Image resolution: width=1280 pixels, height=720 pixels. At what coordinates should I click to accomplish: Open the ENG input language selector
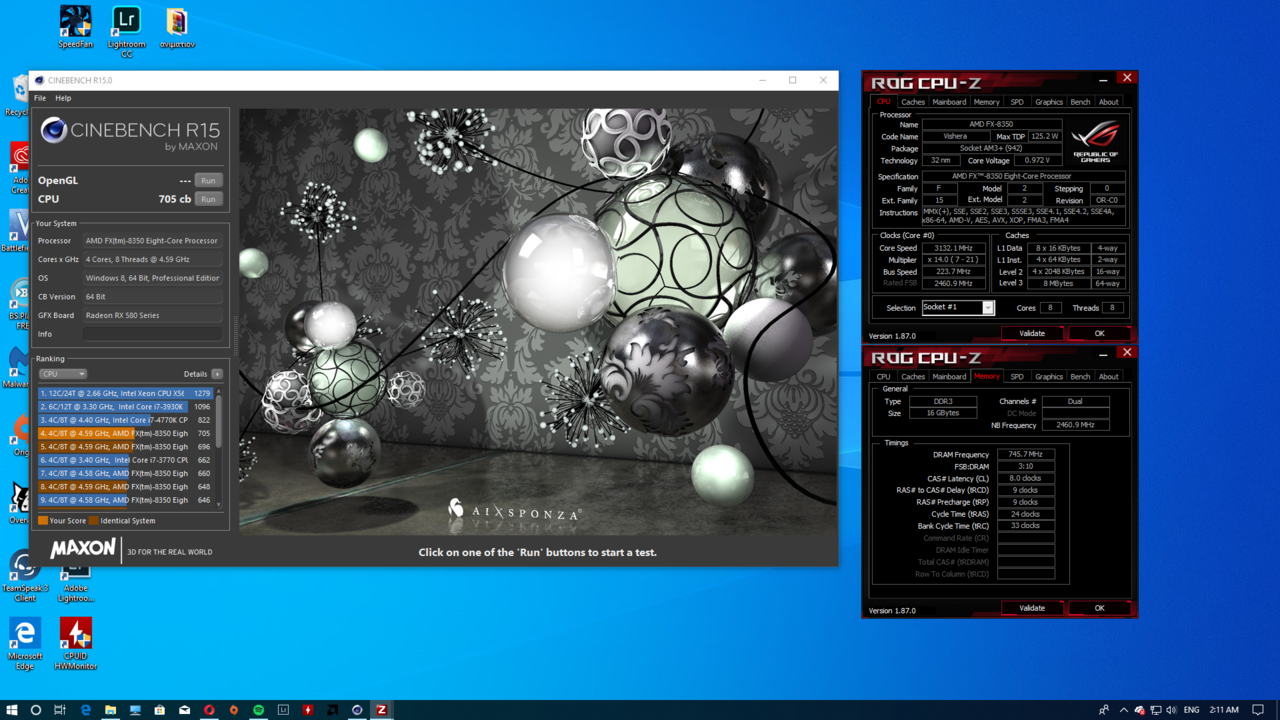click(x=1191, y=710)
